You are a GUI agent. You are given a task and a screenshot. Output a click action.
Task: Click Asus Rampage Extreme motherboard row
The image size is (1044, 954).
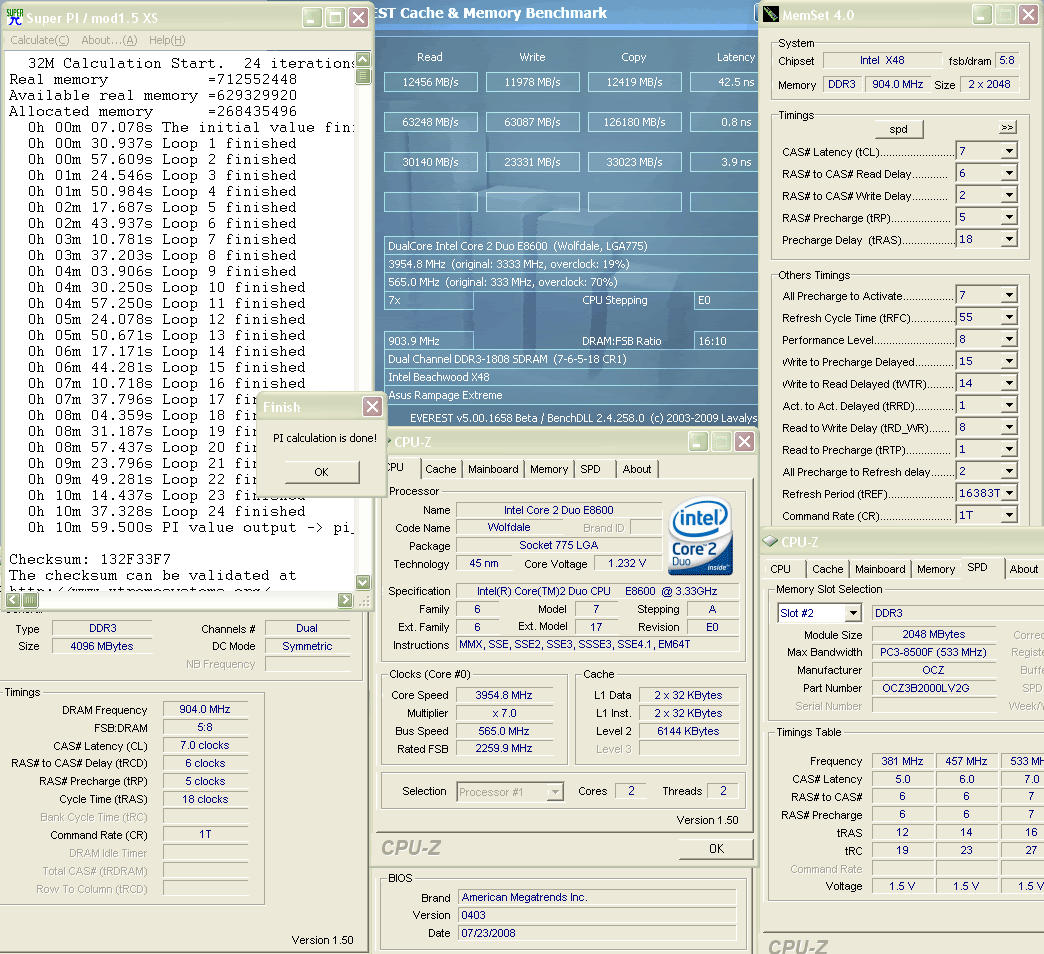point(571,395)
